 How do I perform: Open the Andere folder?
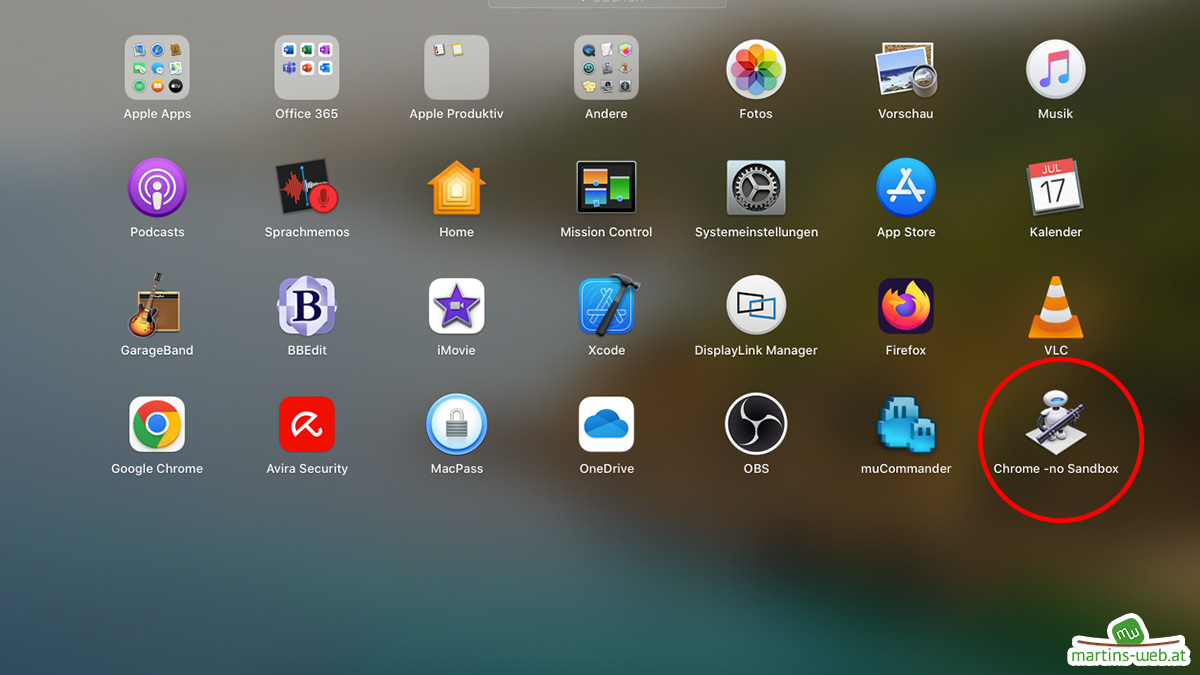click(x=607, y=68)
